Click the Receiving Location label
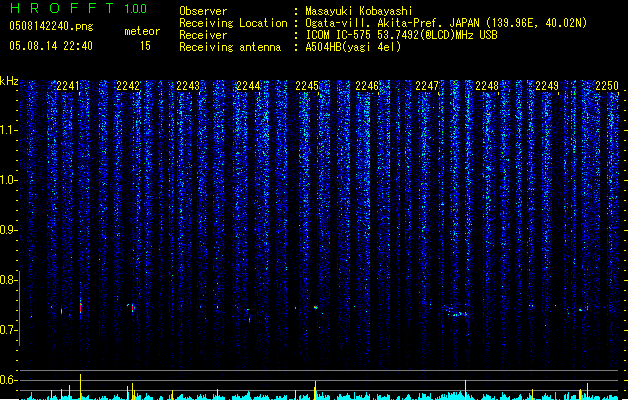This screenshot has height=400, width=629. pyautogui.click(x=233, y=23)
